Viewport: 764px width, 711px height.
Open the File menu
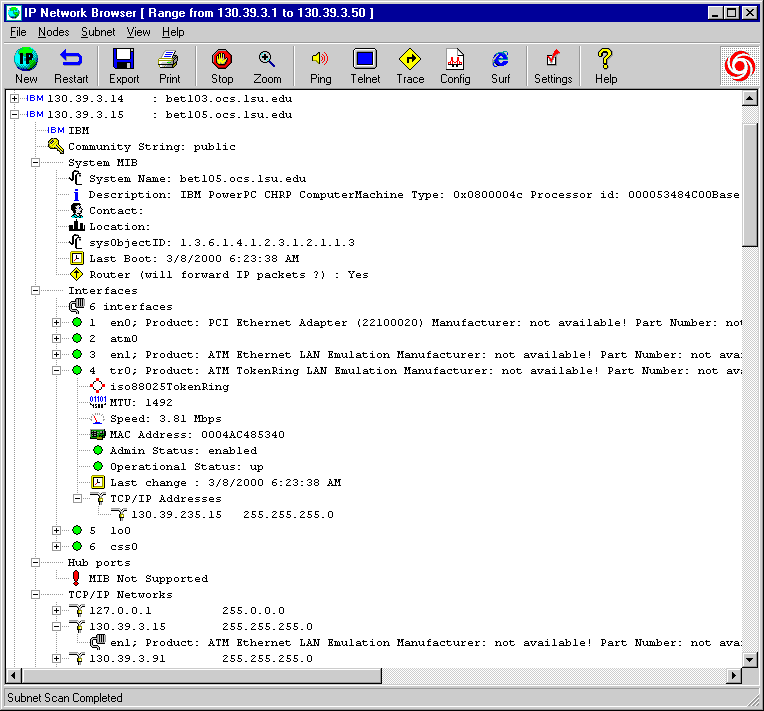click(x=18, y=32)
